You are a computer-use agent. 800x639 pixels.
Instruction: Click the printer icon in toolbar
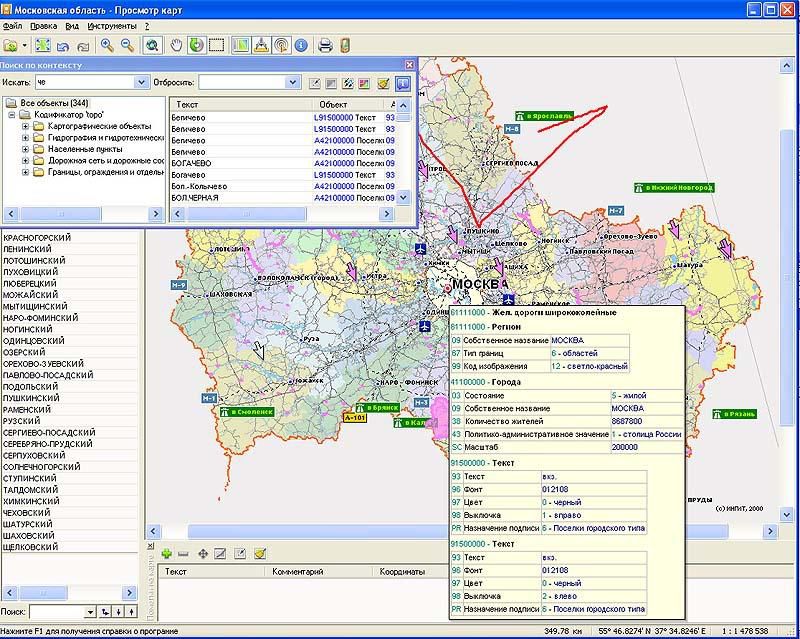click(324, 45)
